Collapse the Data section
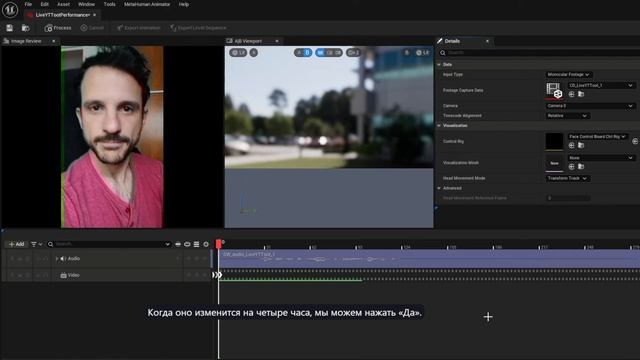 click(439, 64)
